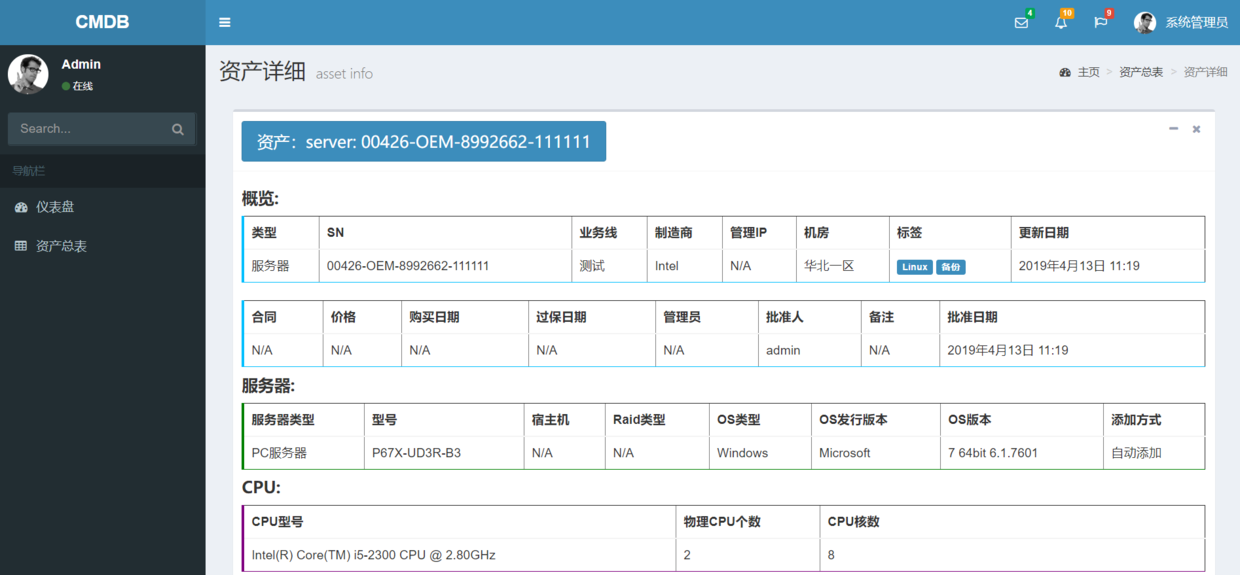Open the mail messages envelope icon
Image resolution: width=1240 pixels, height=575 pixels.
pos(1021,22)
